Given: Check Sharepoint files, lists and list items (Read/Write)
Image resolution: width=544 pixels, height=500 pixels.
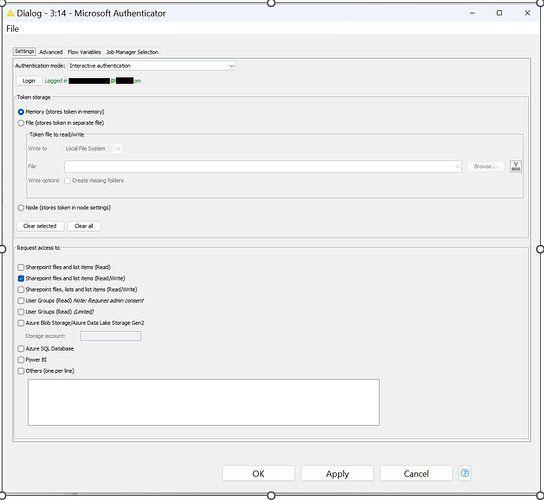Looking at the screenshot, I should tap(21, 289).
